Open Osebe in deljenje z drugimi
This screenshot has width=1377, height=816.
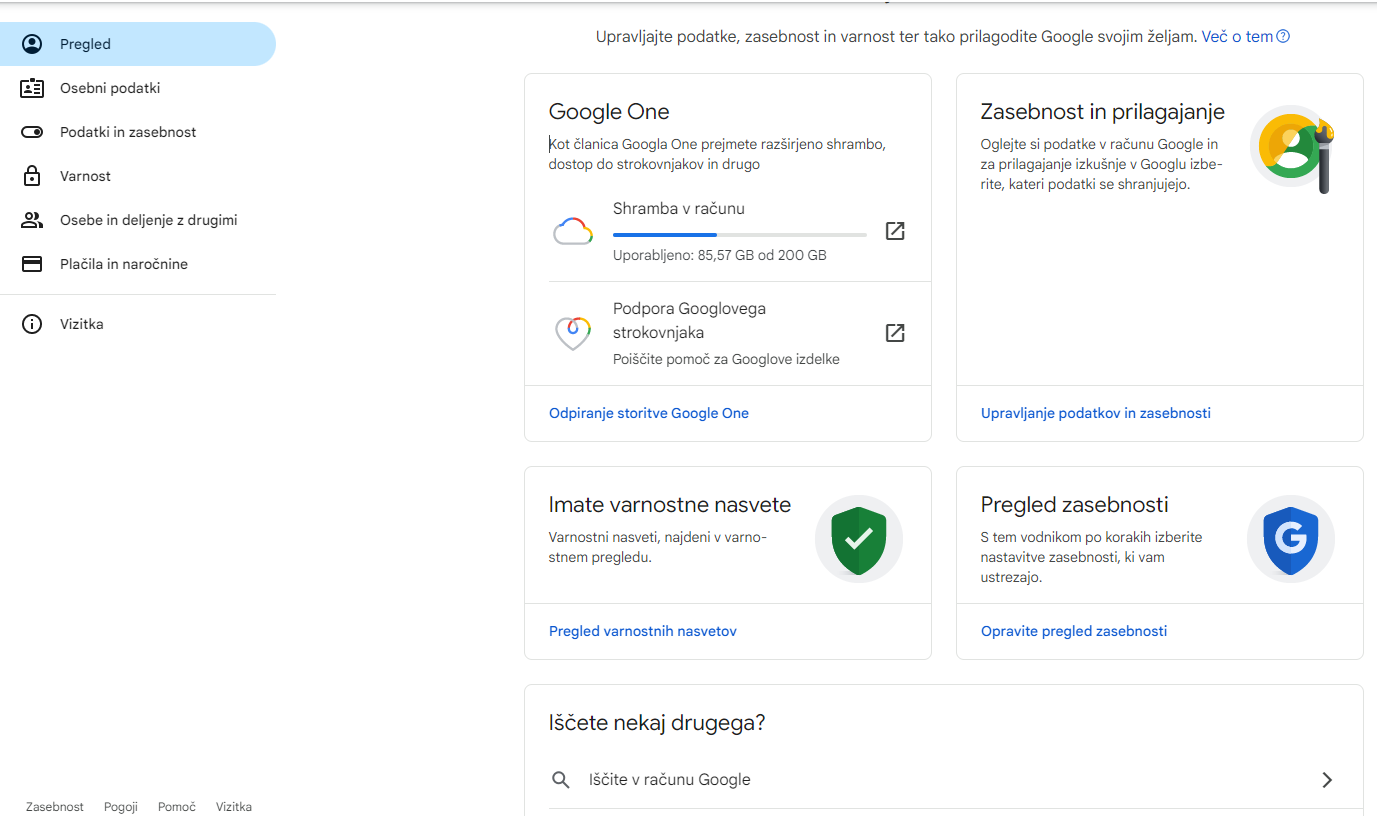[138, 220]
